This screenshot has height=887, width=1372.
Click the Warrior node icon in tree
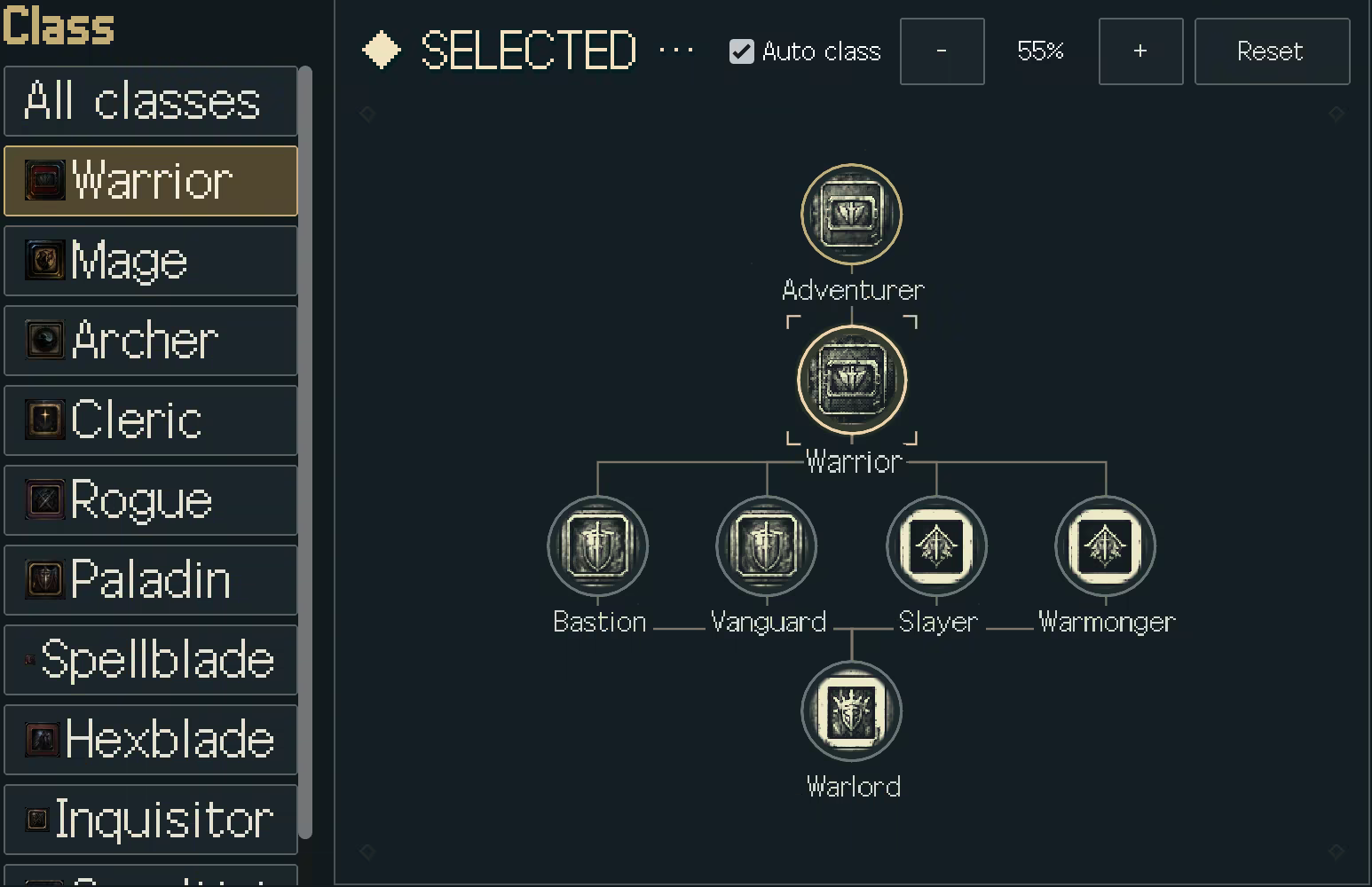point(852,381)
